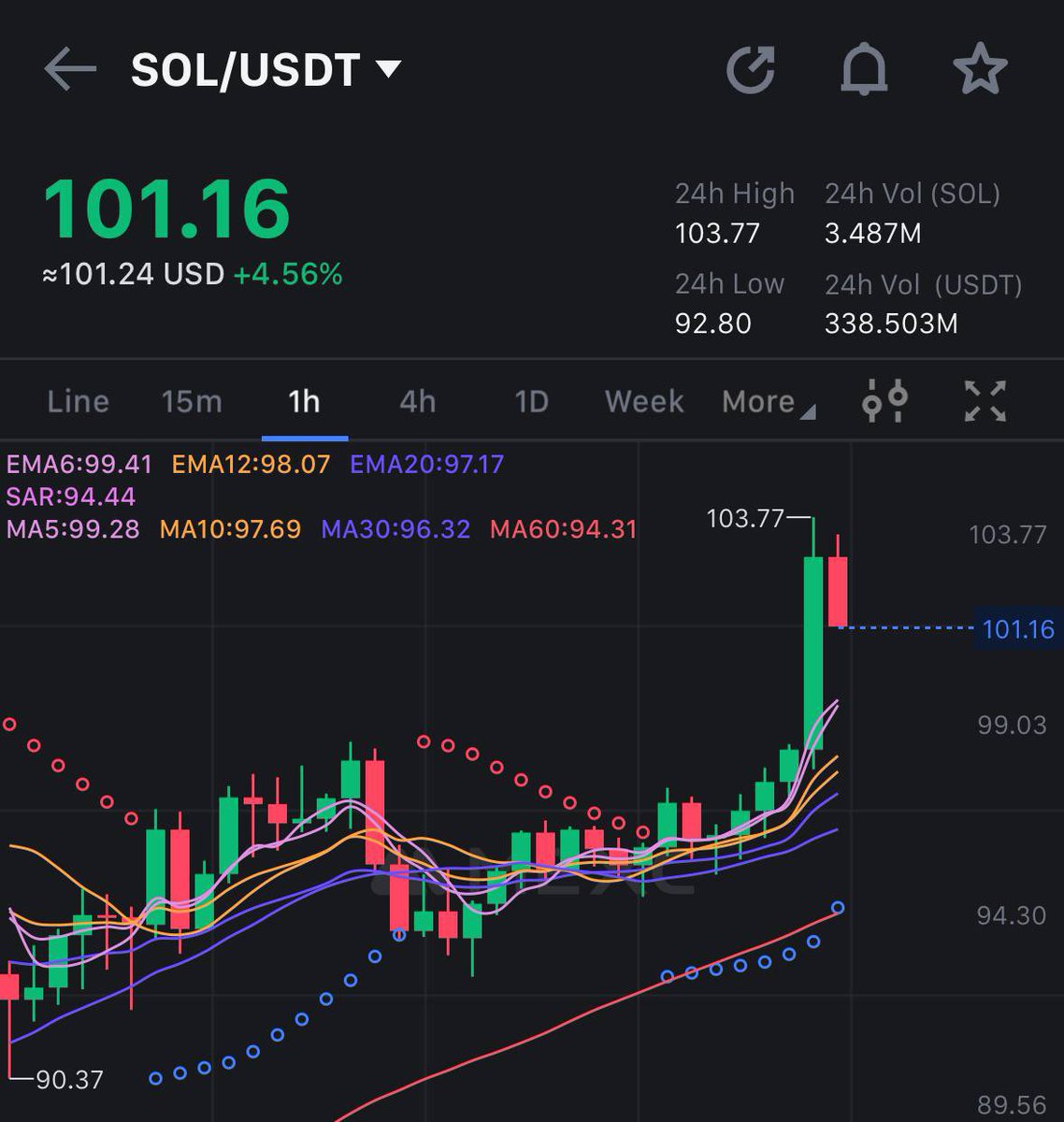Click the 3.487M SOL volume
This screenshot has height=1122, width=1064.
[x=873, y=233]
